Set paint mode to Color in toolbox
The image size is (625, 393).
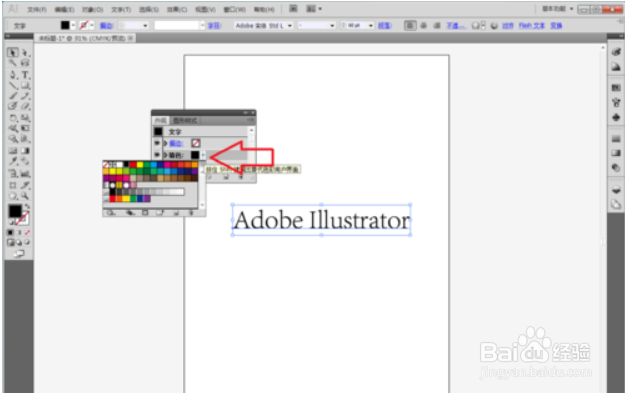click(x=11, y=232)
